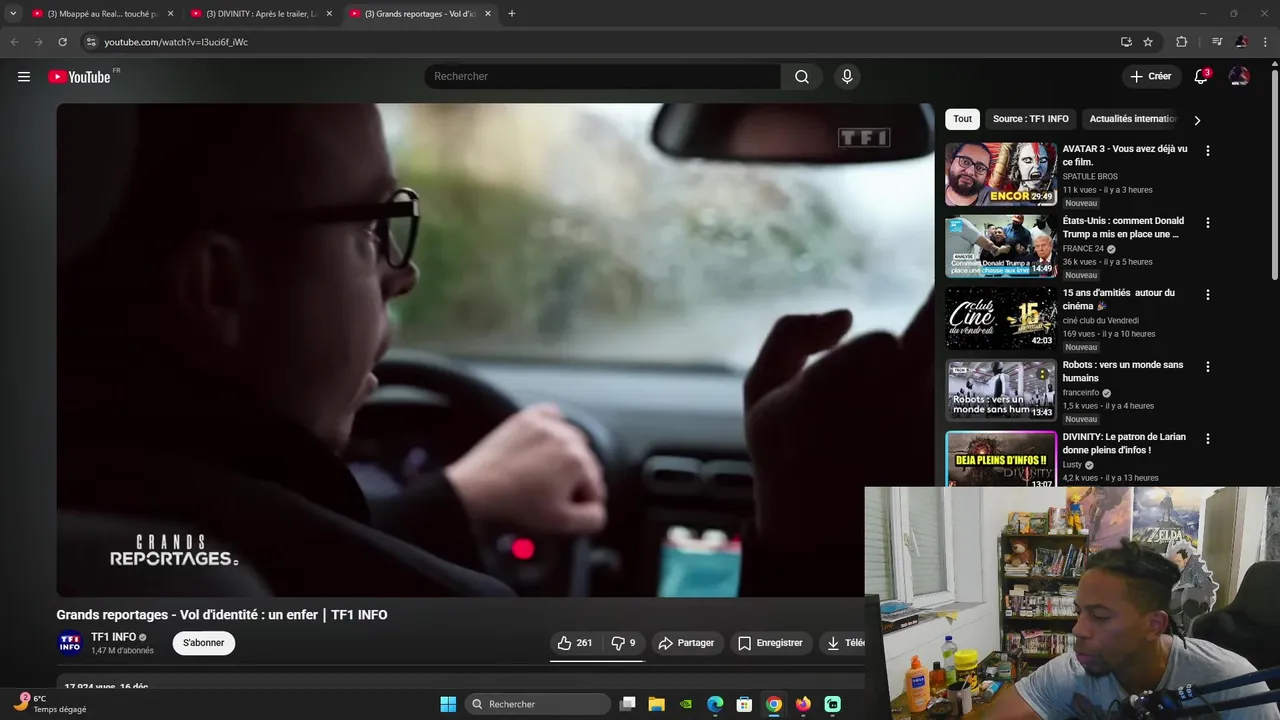Expand the tab search dropdown arrow
This screenshot has width=1280, height=720.
click(13, 14)
